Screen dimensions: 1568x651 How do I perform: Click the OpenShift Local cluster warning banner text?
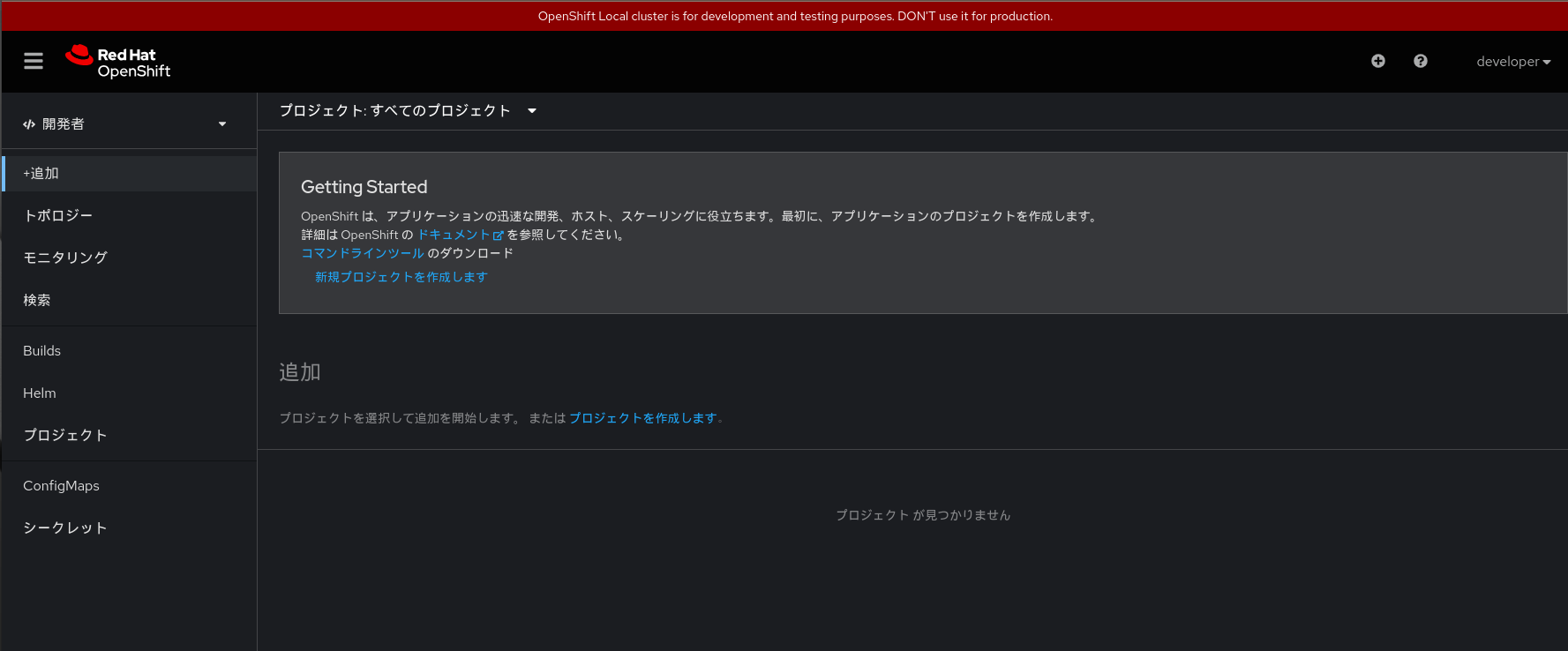pyautogui.click(x=795, y=16)
